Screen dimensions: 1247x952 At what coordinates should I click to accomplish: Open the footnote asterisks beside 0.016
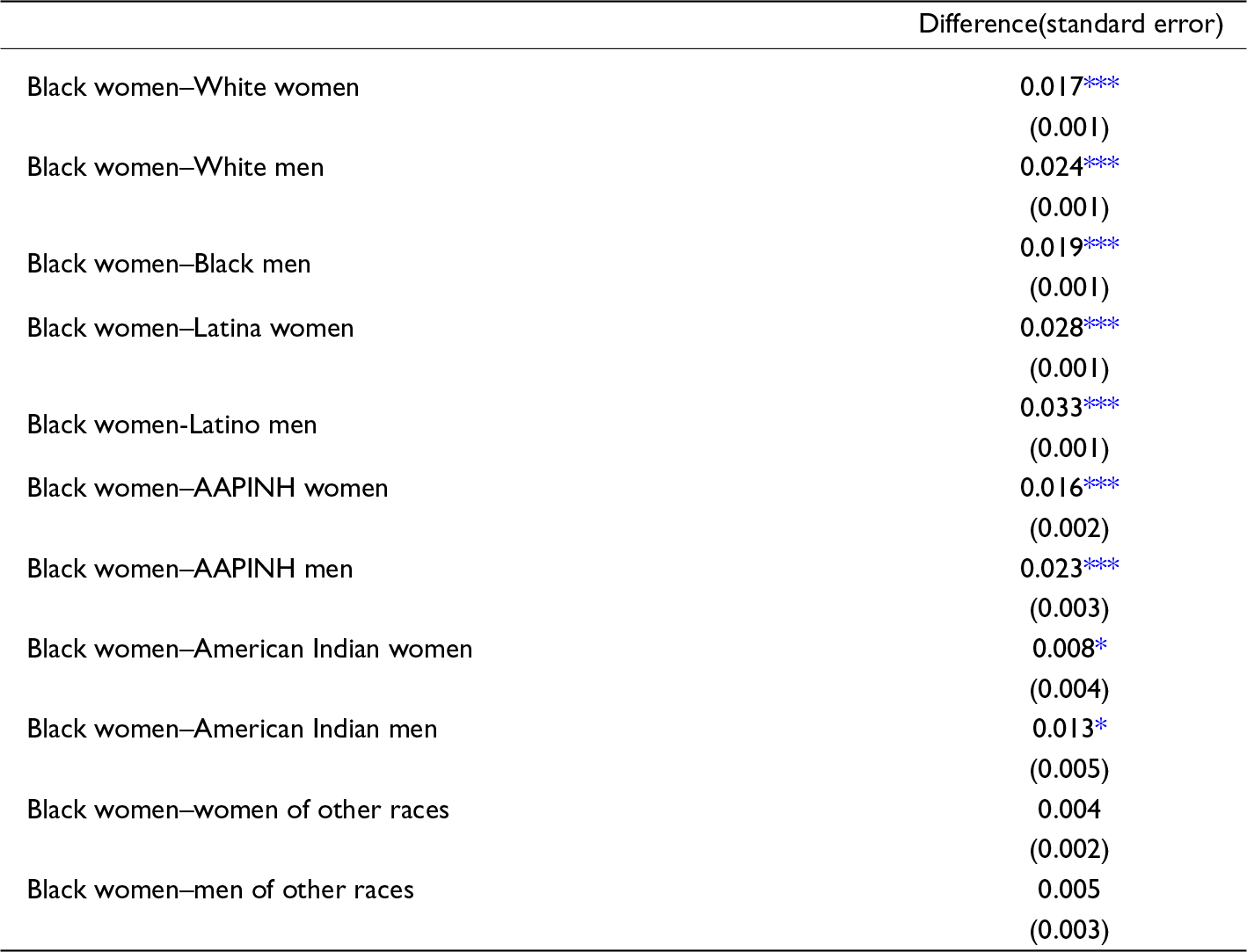[x=1101, y=485]
